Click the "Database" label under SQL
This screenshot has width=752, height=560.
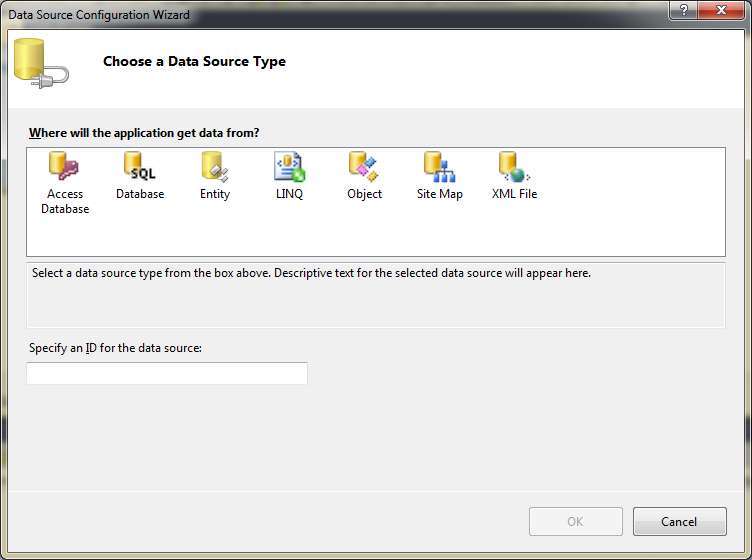[x=140, y=194]
